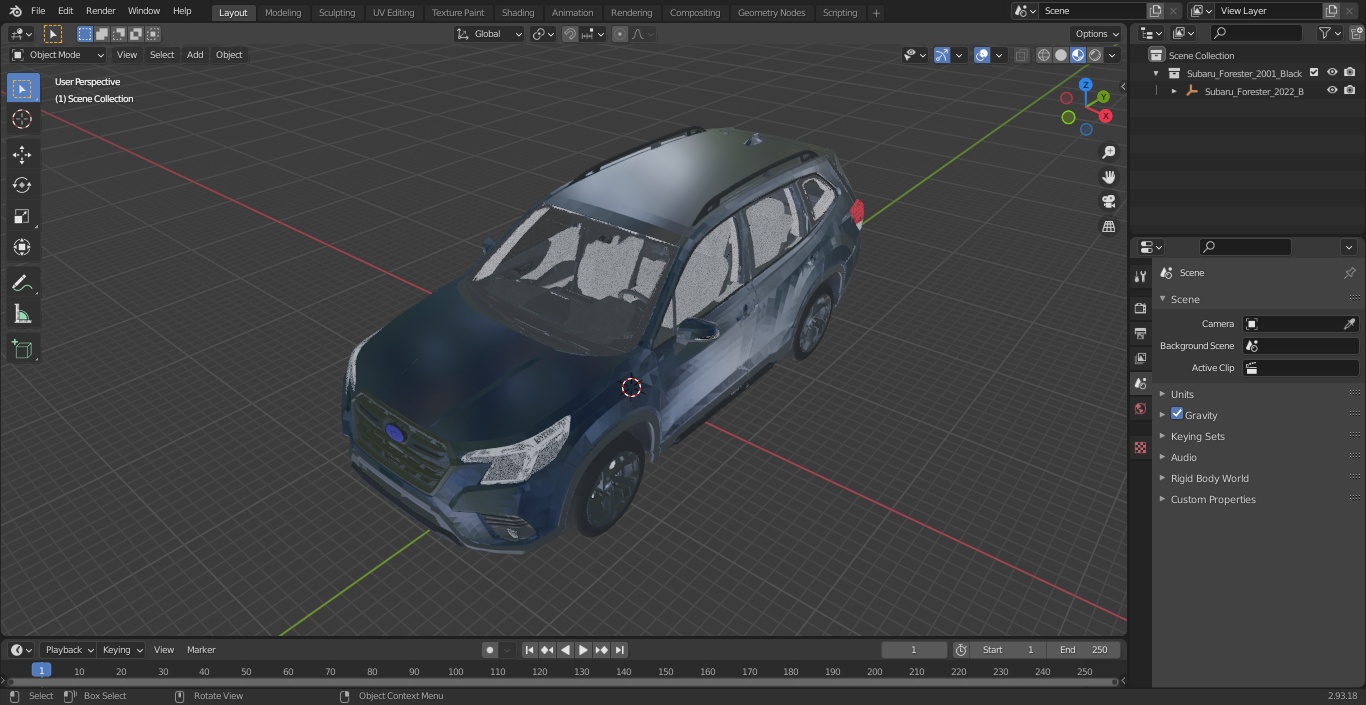The image size is (1366, 705).
Task: Toggle auto keying record button
Action: (x=490, y=650)
